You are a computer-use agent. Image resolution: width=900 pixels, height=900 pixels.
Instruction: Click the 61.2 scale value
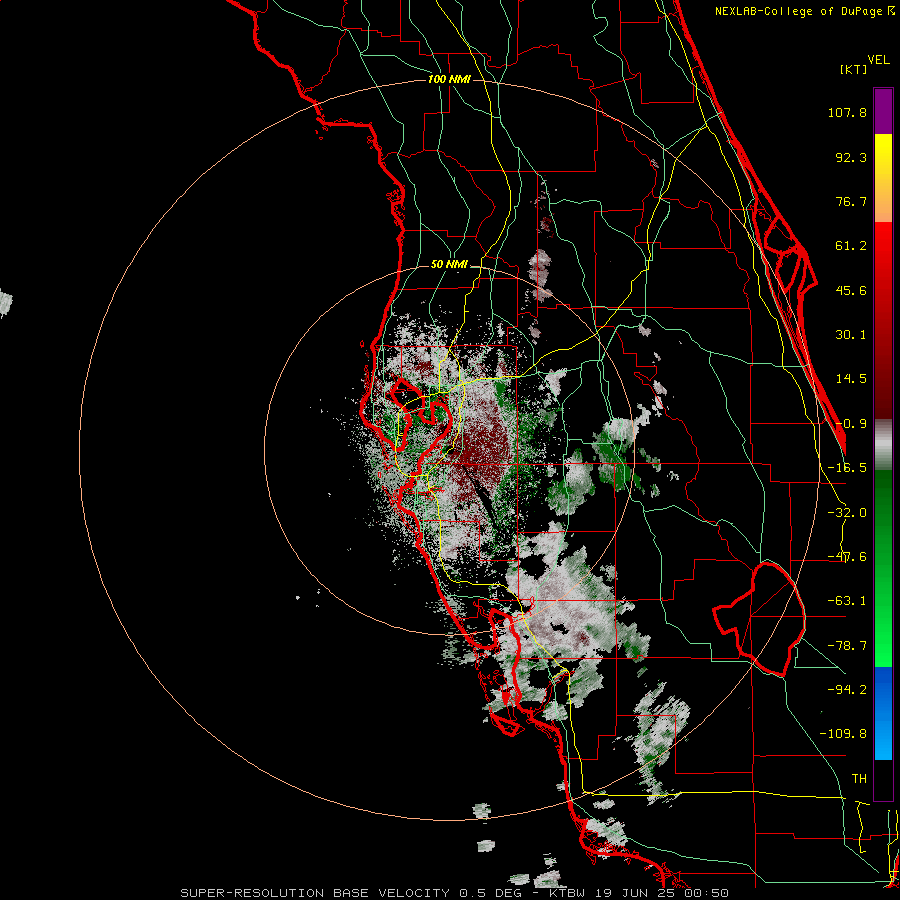[851, 246]
